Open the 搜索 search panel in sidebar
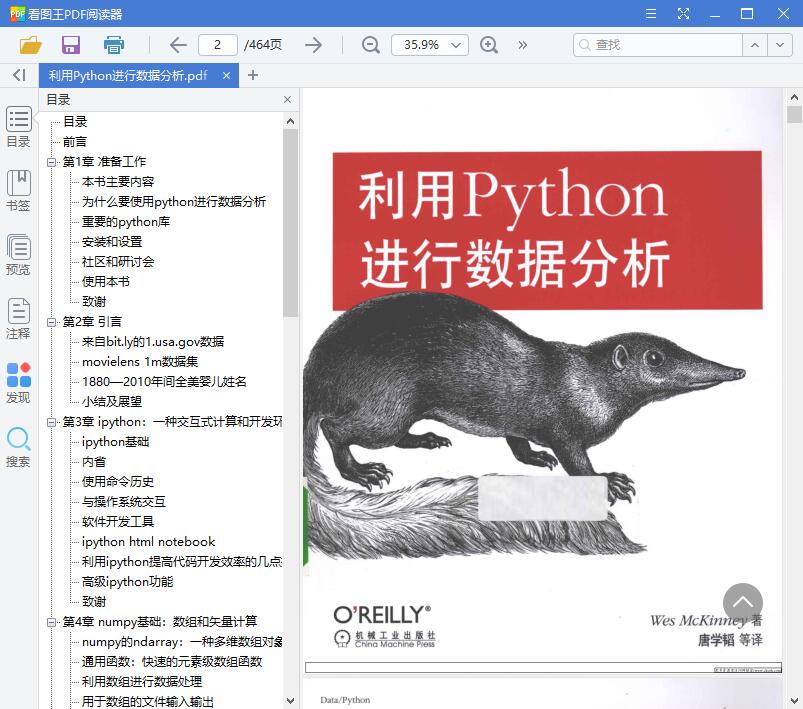 click(18, 443)
